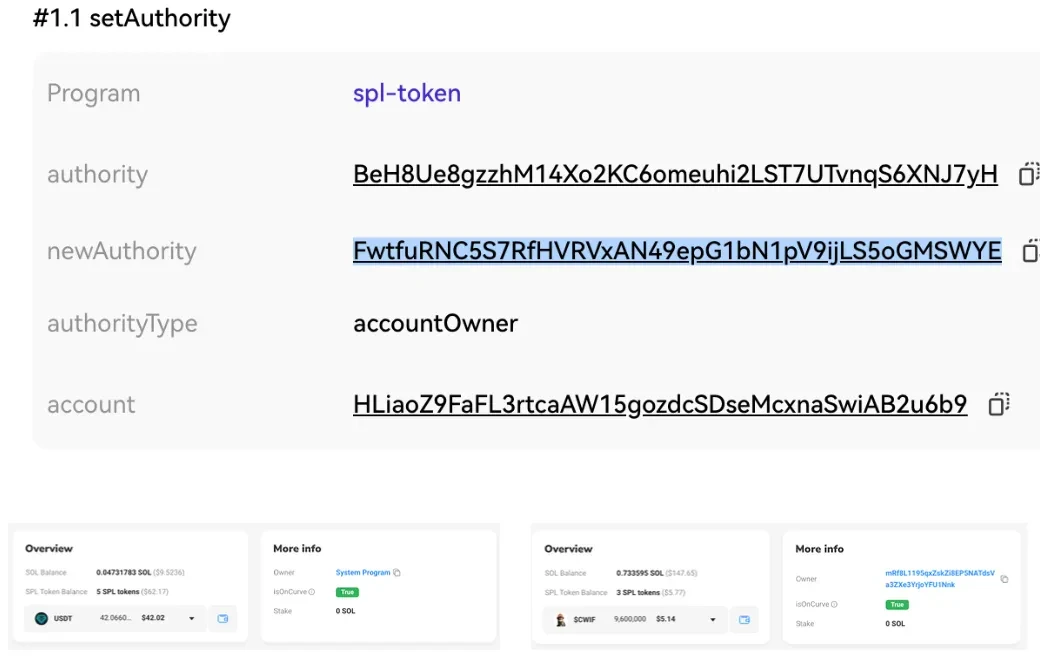Copy the newAuthority address
1040x660 pixels.
[x=1030, y=251]
